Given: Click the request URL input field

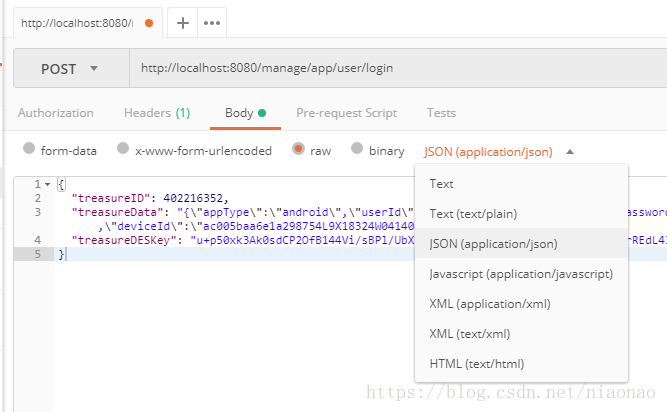Looking at the screenshot, I should 398,68.
